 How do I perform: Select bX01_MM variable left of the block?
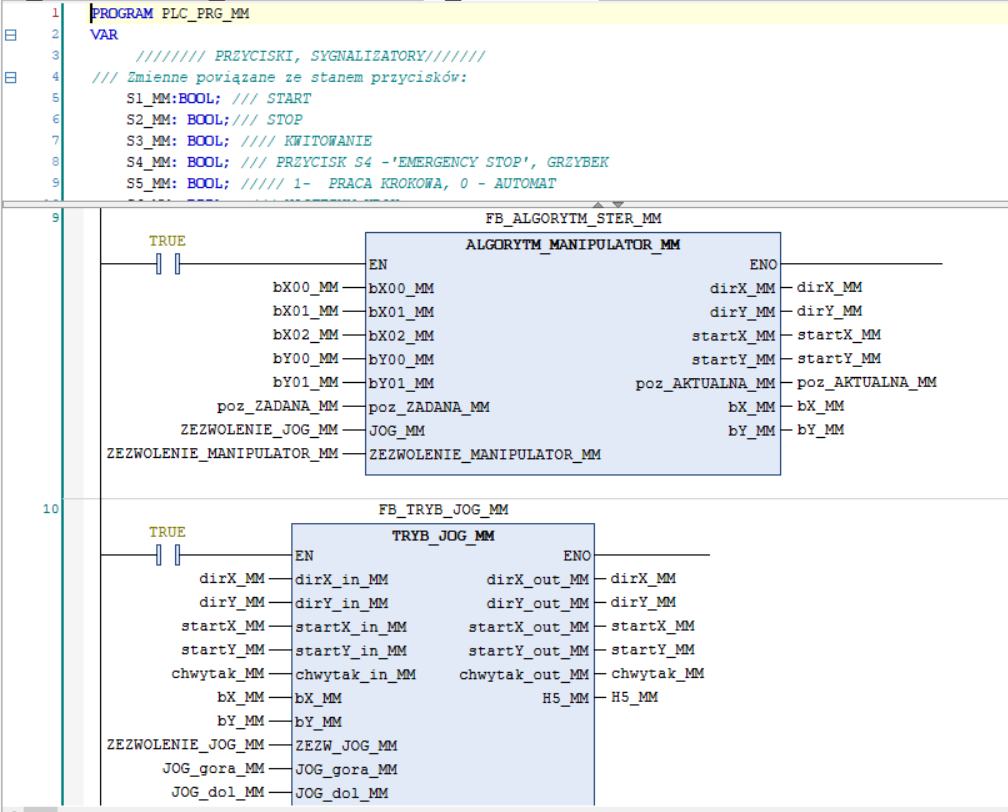[x=305, y=311]
